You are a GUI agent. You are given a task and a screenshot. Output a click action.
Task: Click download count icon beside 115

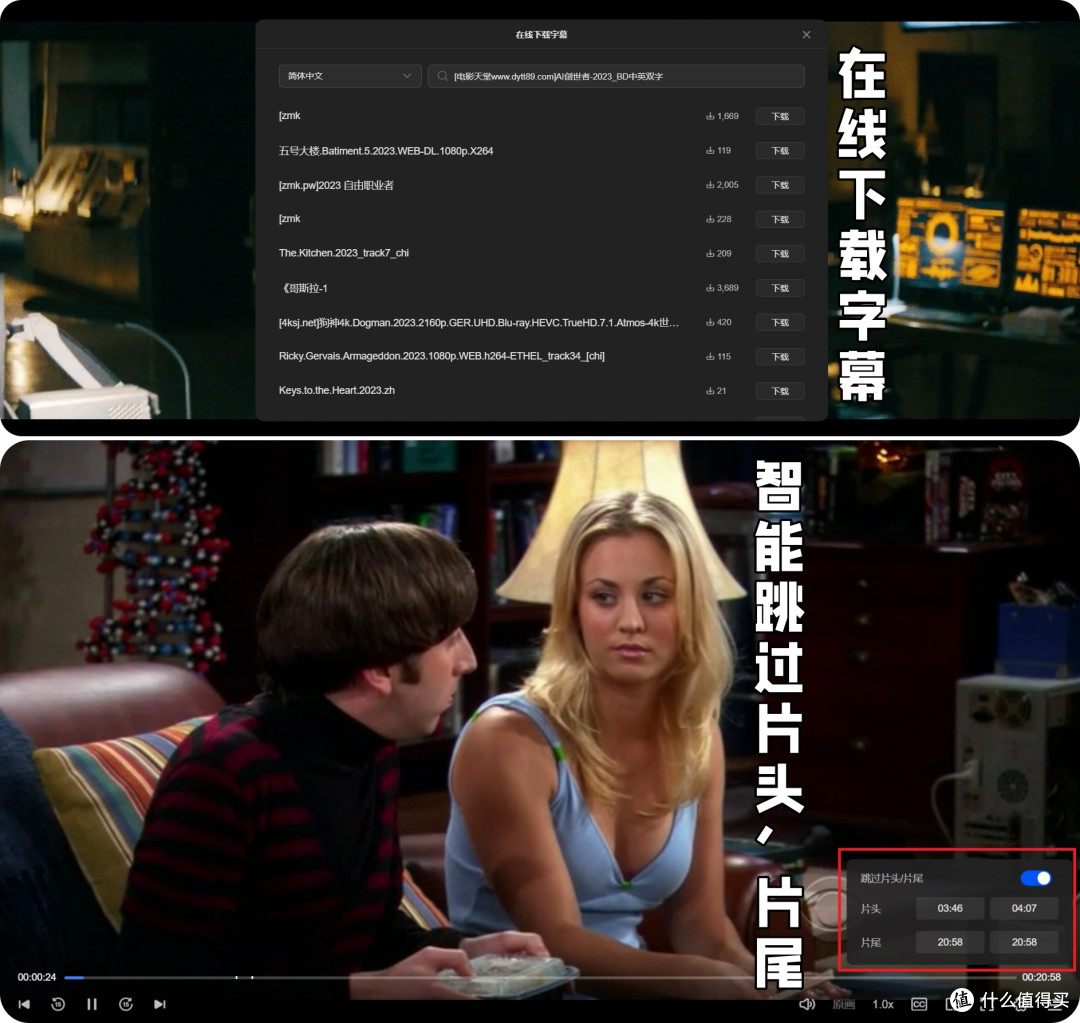[709, 356]
